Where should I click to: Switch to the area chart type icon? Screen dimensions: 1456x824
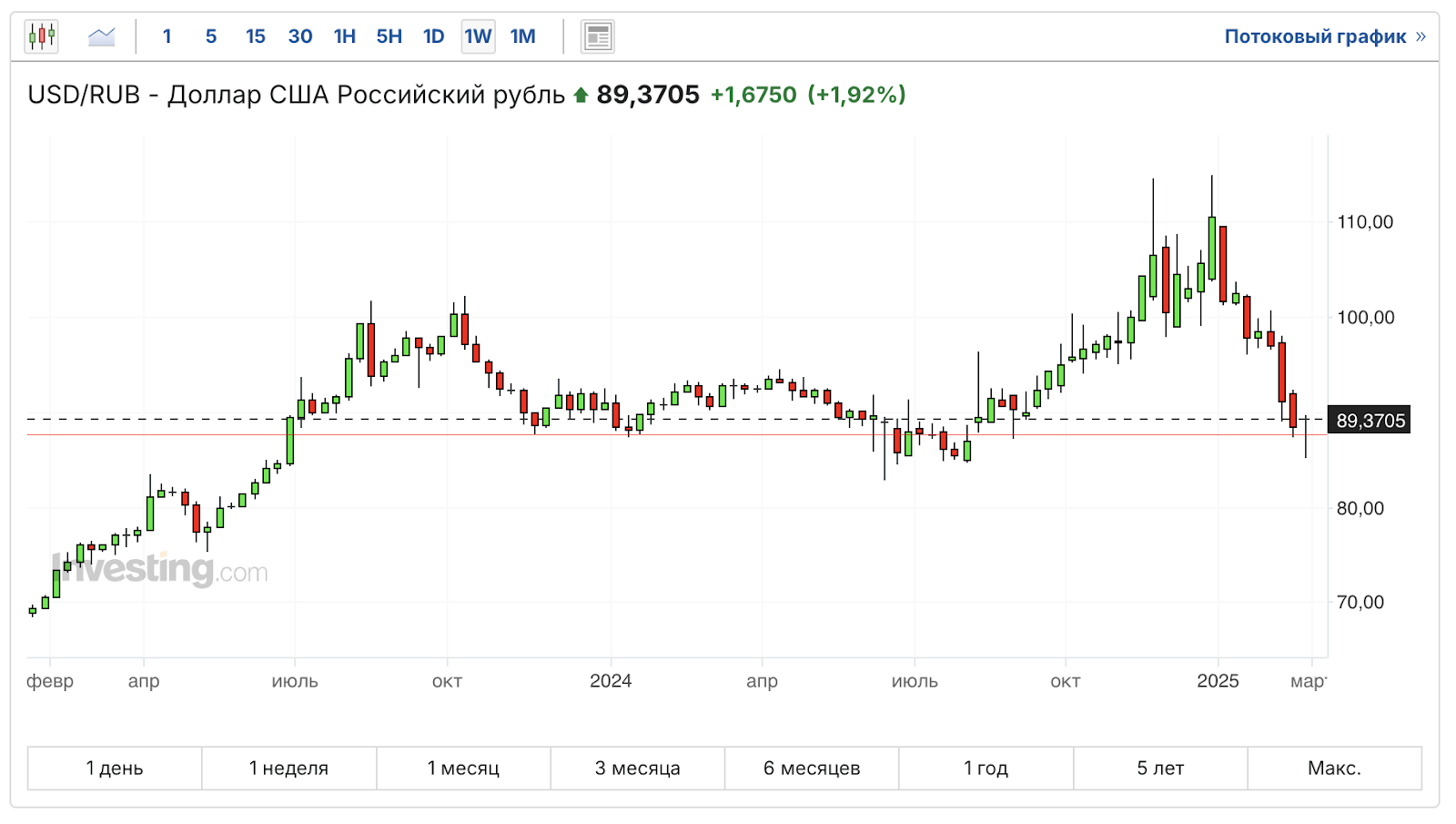(101, 36)
